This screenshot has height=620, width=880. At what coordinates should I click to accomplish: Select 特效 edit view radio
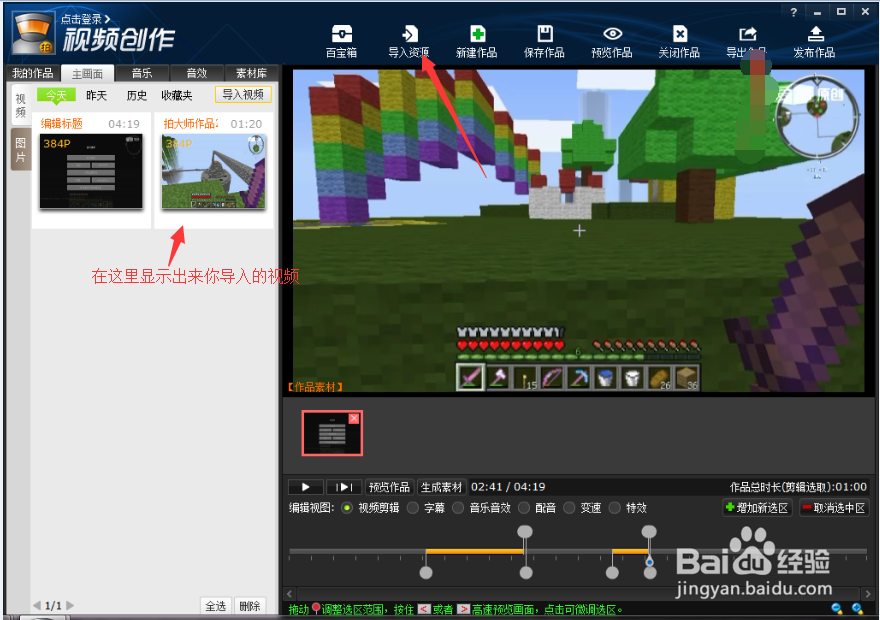pyautogui.click(x=615, y=508)
